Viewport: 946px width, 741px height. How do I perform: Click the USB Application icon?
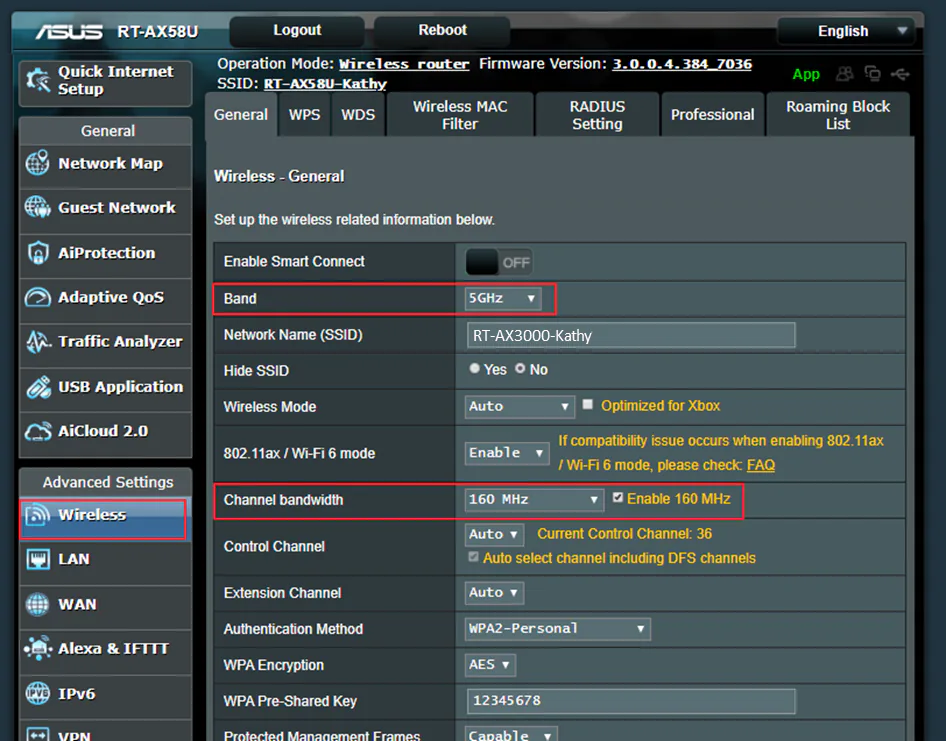[38, 387]
